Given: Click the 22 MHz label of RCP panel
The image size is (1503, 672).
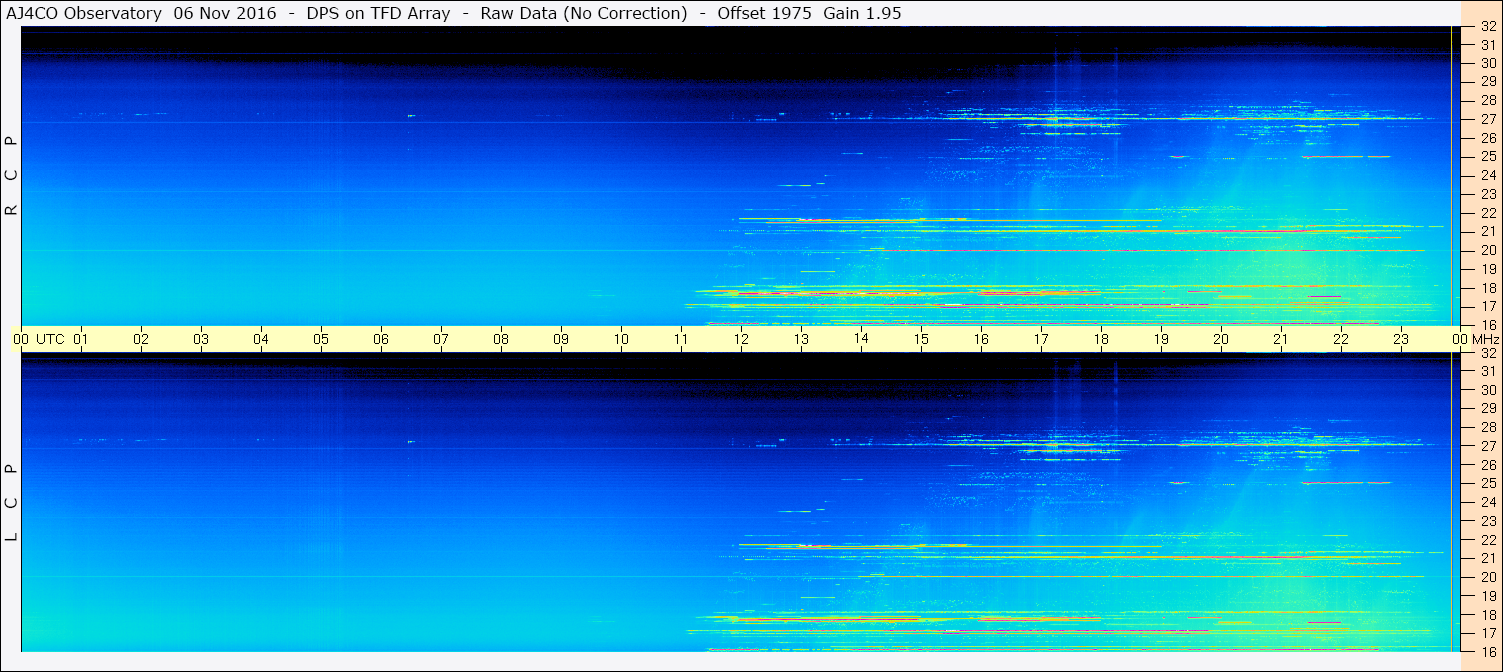Looking at the screenshot, I should point(1488,213).
